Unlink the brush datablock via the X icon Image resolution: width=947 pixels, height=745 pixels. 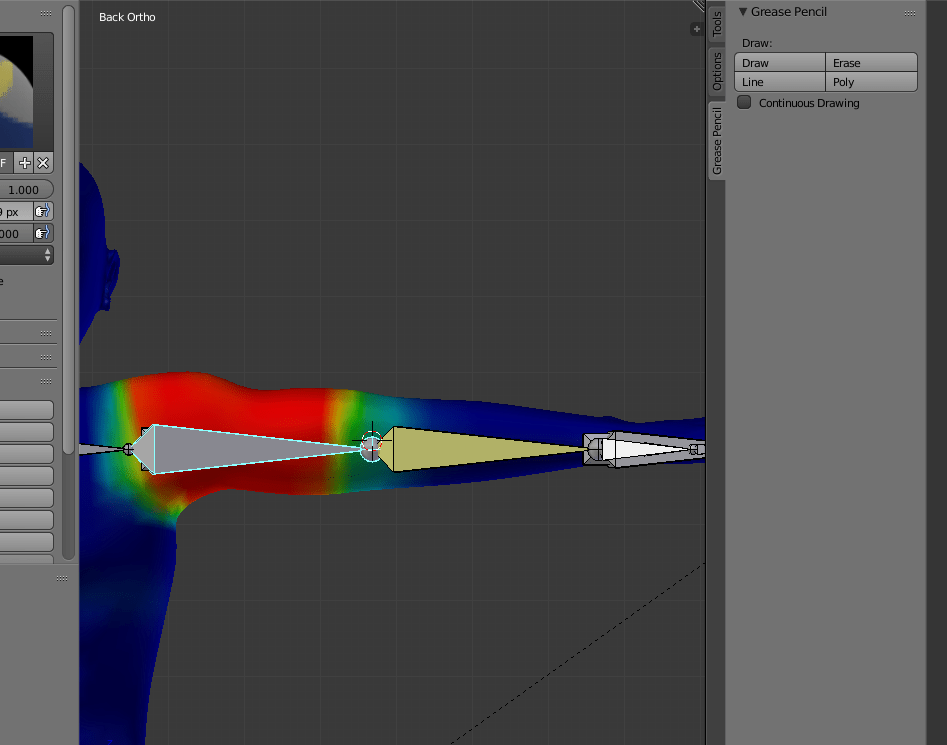click(x=43, y=163)
